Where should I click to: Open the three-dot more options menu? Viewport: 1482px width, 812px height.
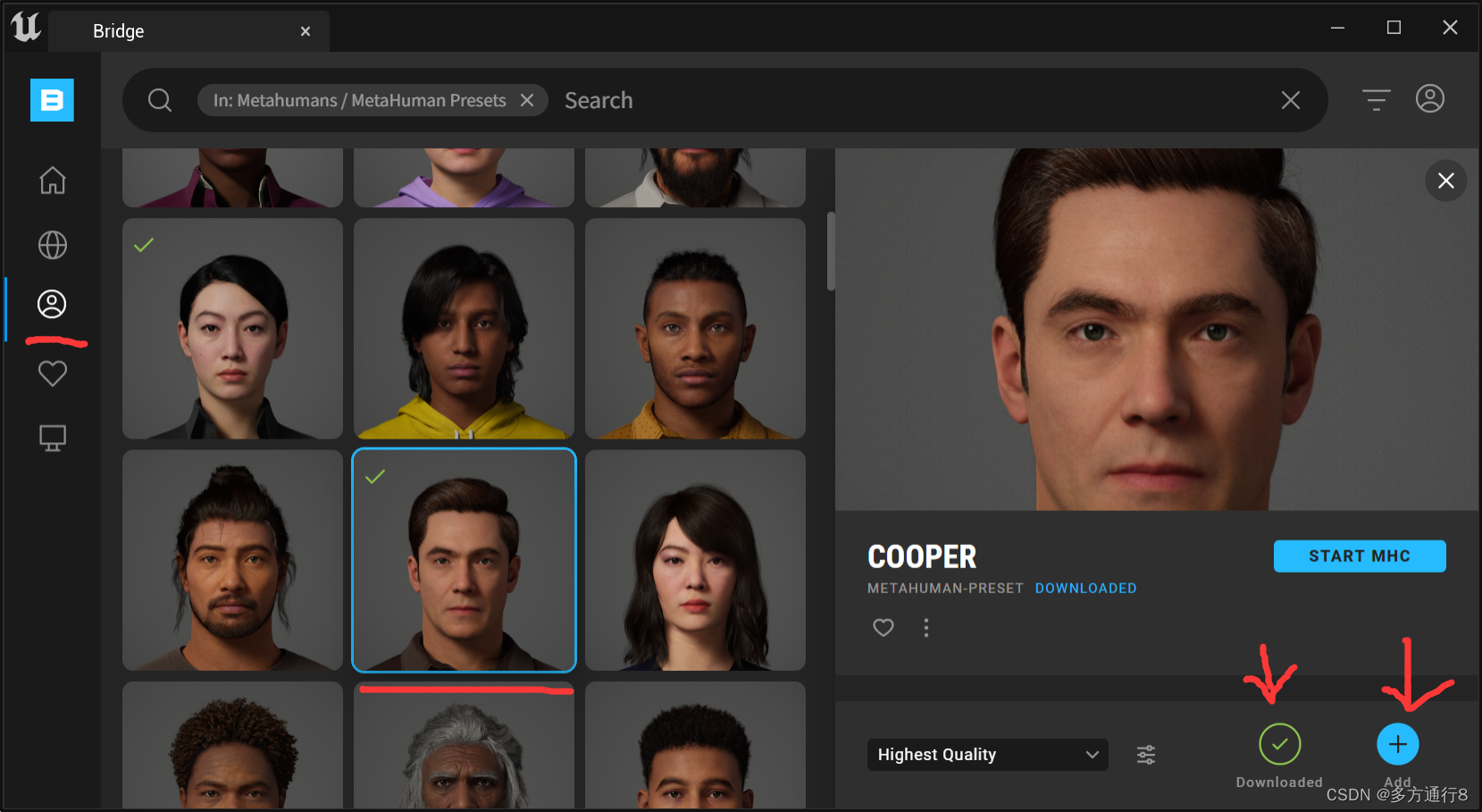tap(926, 628)
